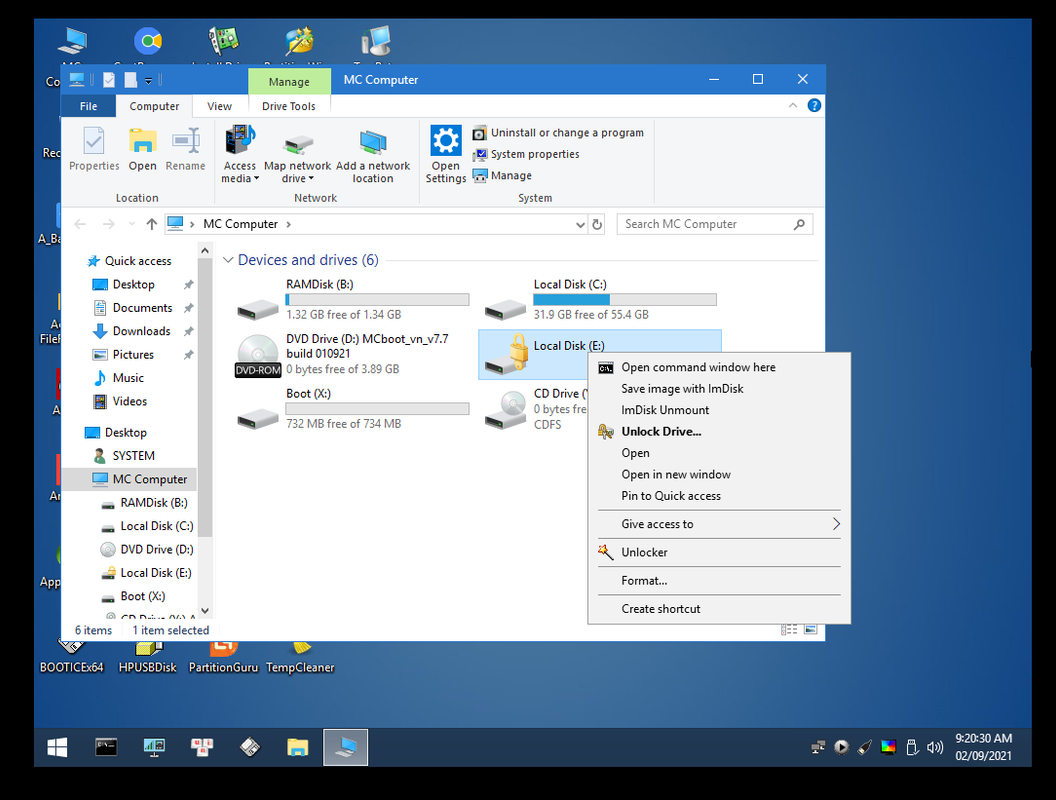Click the Open Settings gear icon
1056x800 pixels.
tap(446, 141)
